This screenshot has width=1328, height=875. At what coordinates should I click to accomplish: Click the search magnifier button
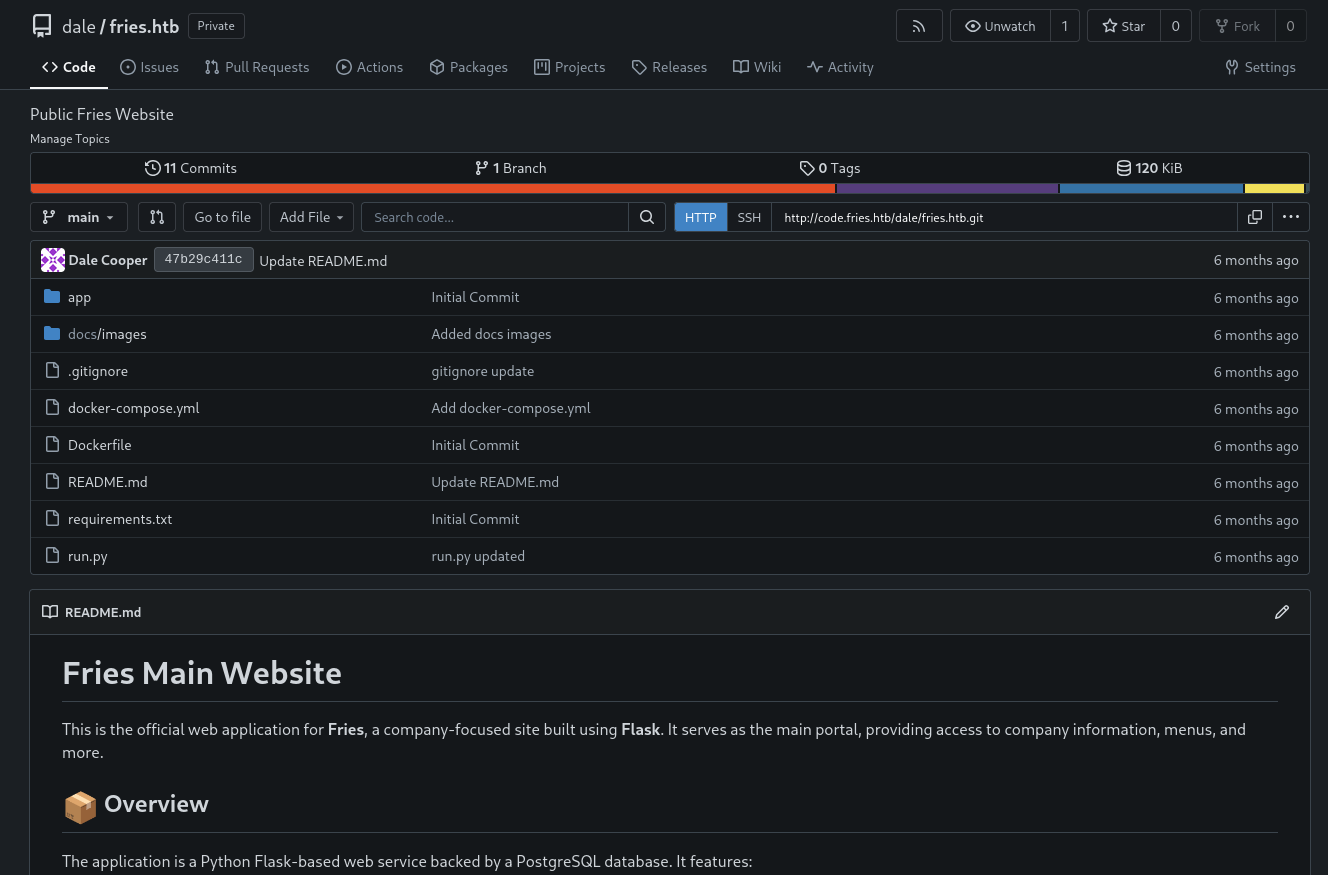646,217
